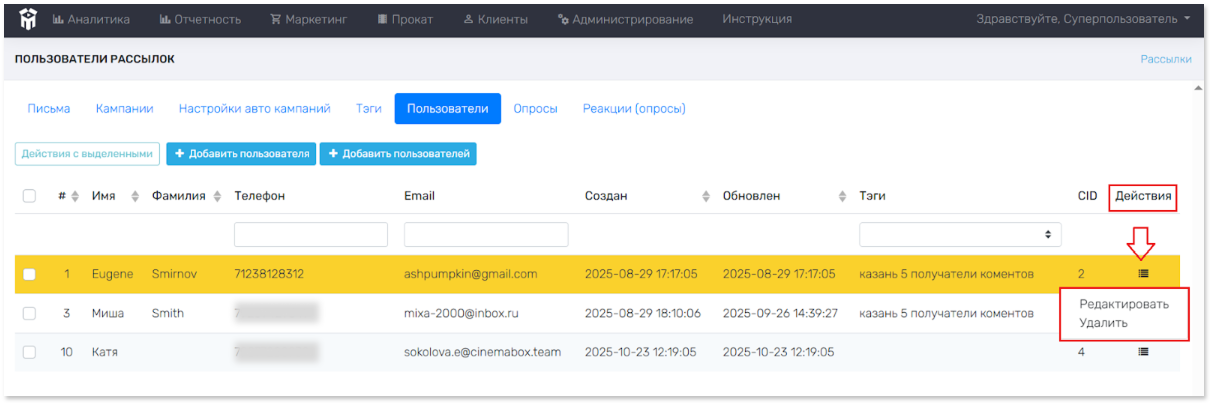This screenshot has height=403, width=1210.
Task: Follow the Рассылки link
Action: [1165, 59]
